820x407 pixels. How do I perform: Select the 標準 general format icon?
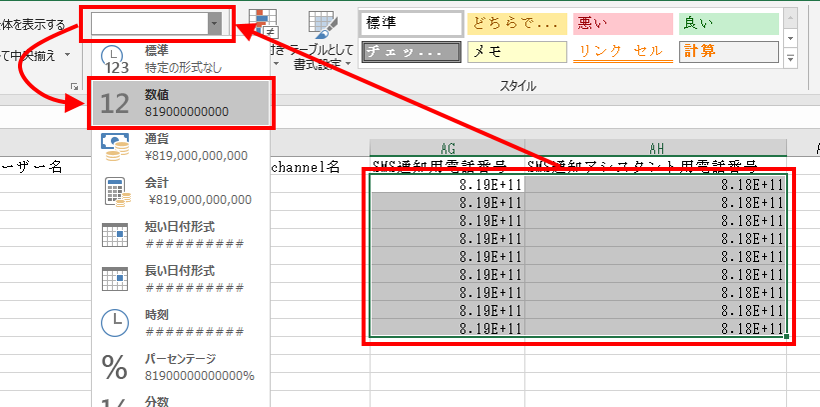point(116,58)
